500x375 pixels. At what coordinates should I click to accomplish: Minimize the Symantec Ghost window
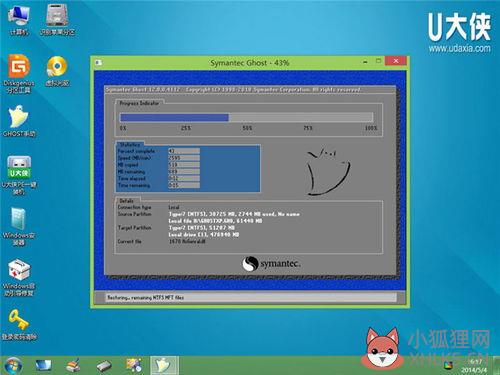pos(366,62)
